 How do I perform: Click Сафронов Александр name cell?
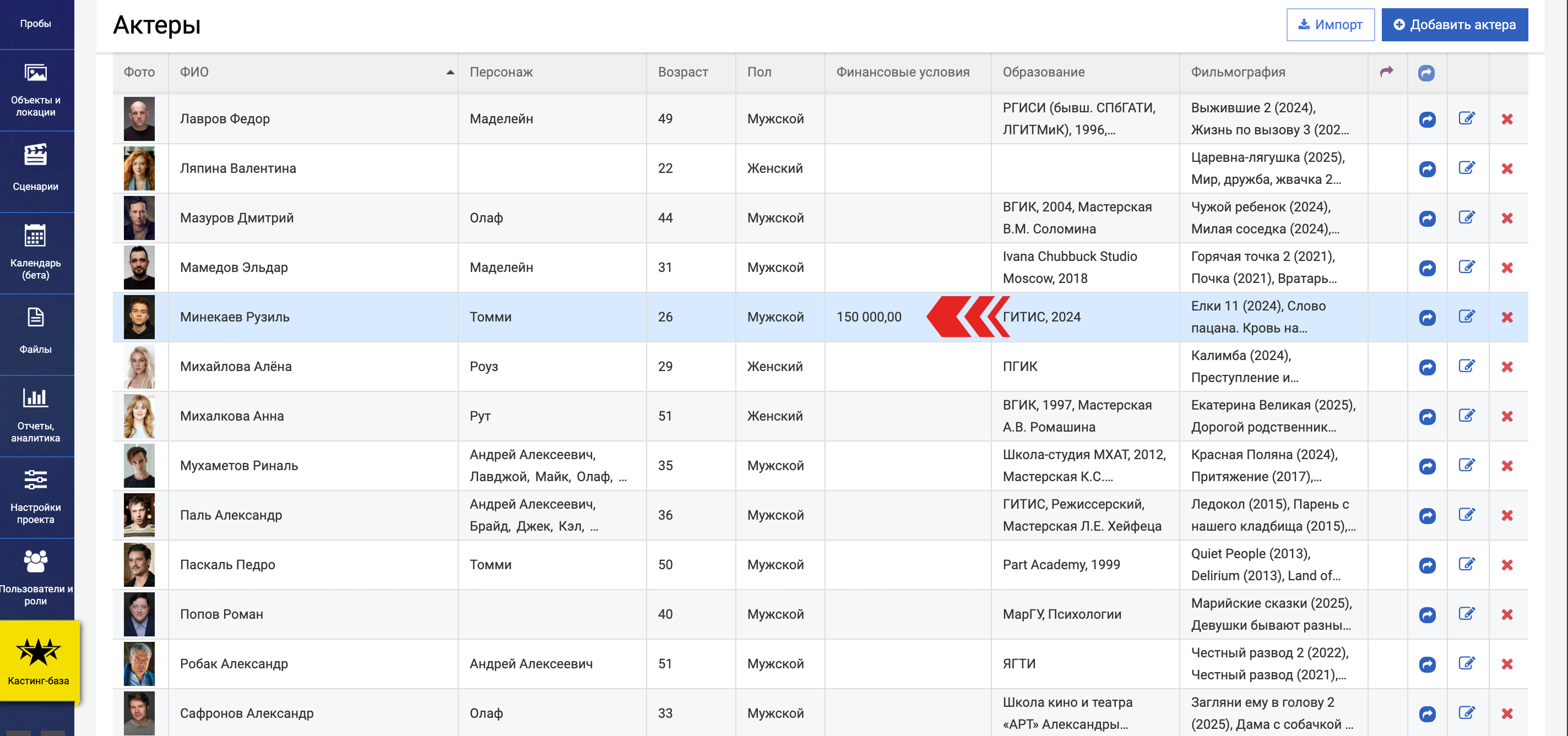(313, 713)
